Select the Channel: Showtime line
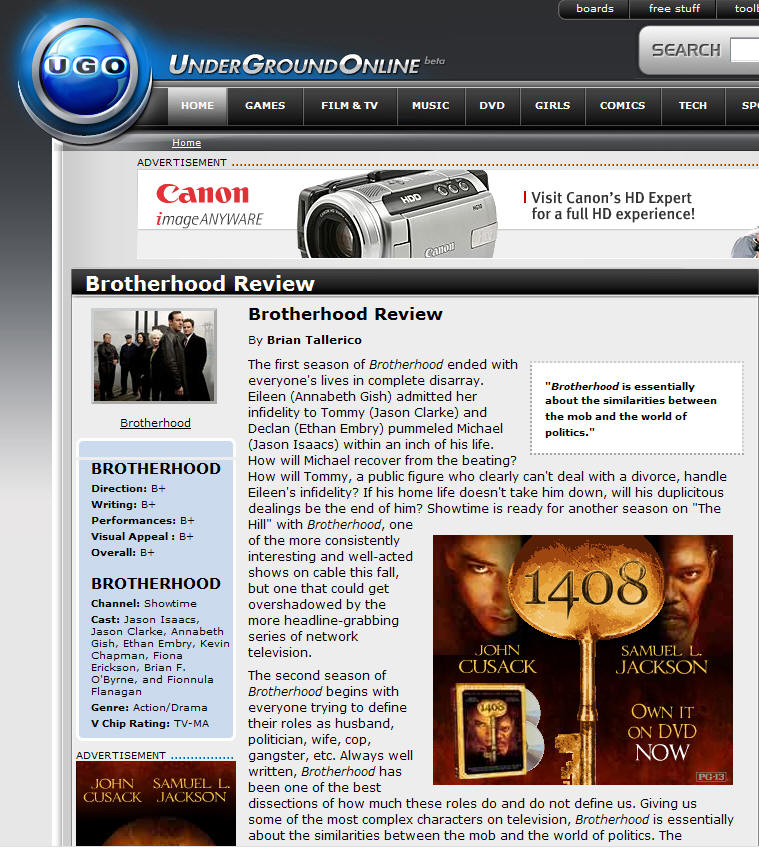The width and height of the screenshot is (759, 848). (144, 604)
